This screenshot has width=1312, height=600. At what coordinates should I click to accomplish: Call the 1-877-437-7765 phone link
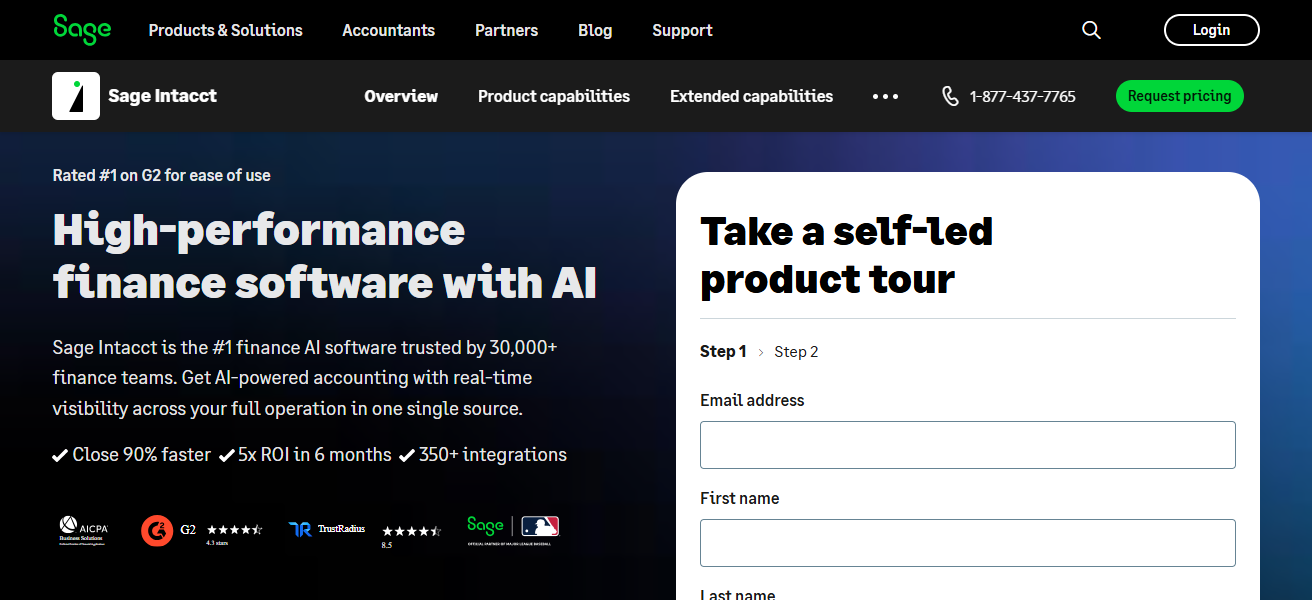click(x=1022, y=96)
